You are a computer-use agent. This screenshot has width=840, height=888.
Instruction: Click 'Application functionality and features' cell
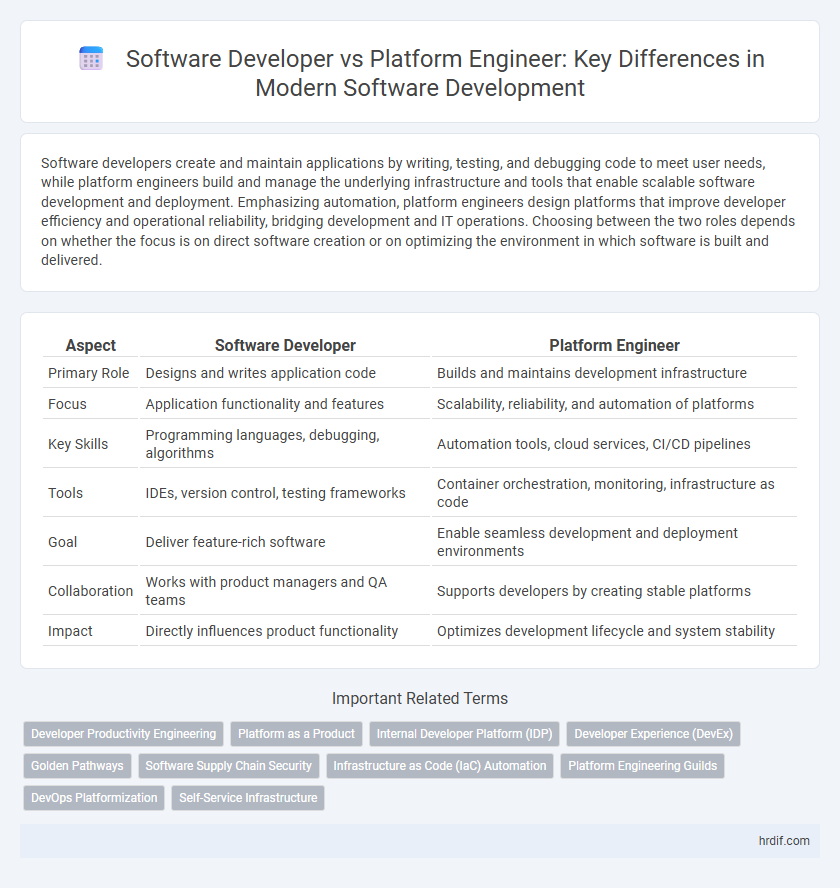285,404
